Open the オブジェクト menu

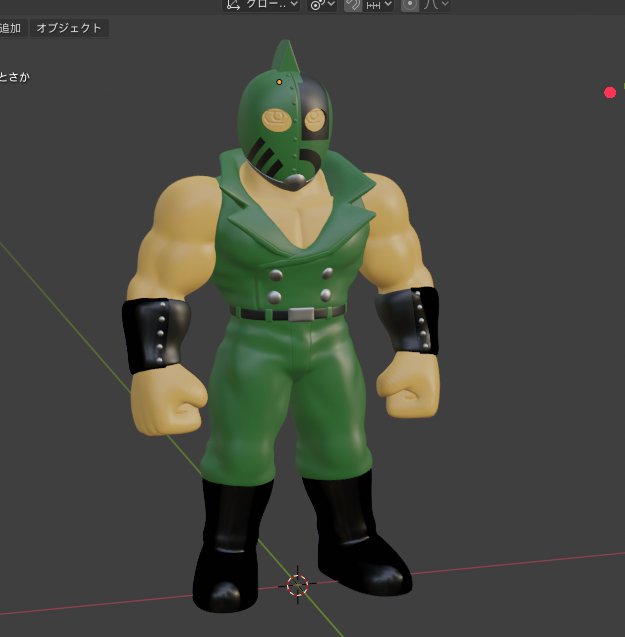tap(69, 28)
